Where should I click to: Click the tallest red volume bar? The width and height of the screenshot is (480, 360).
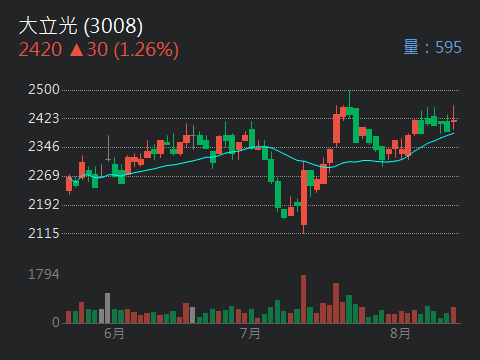click(303, 299)
